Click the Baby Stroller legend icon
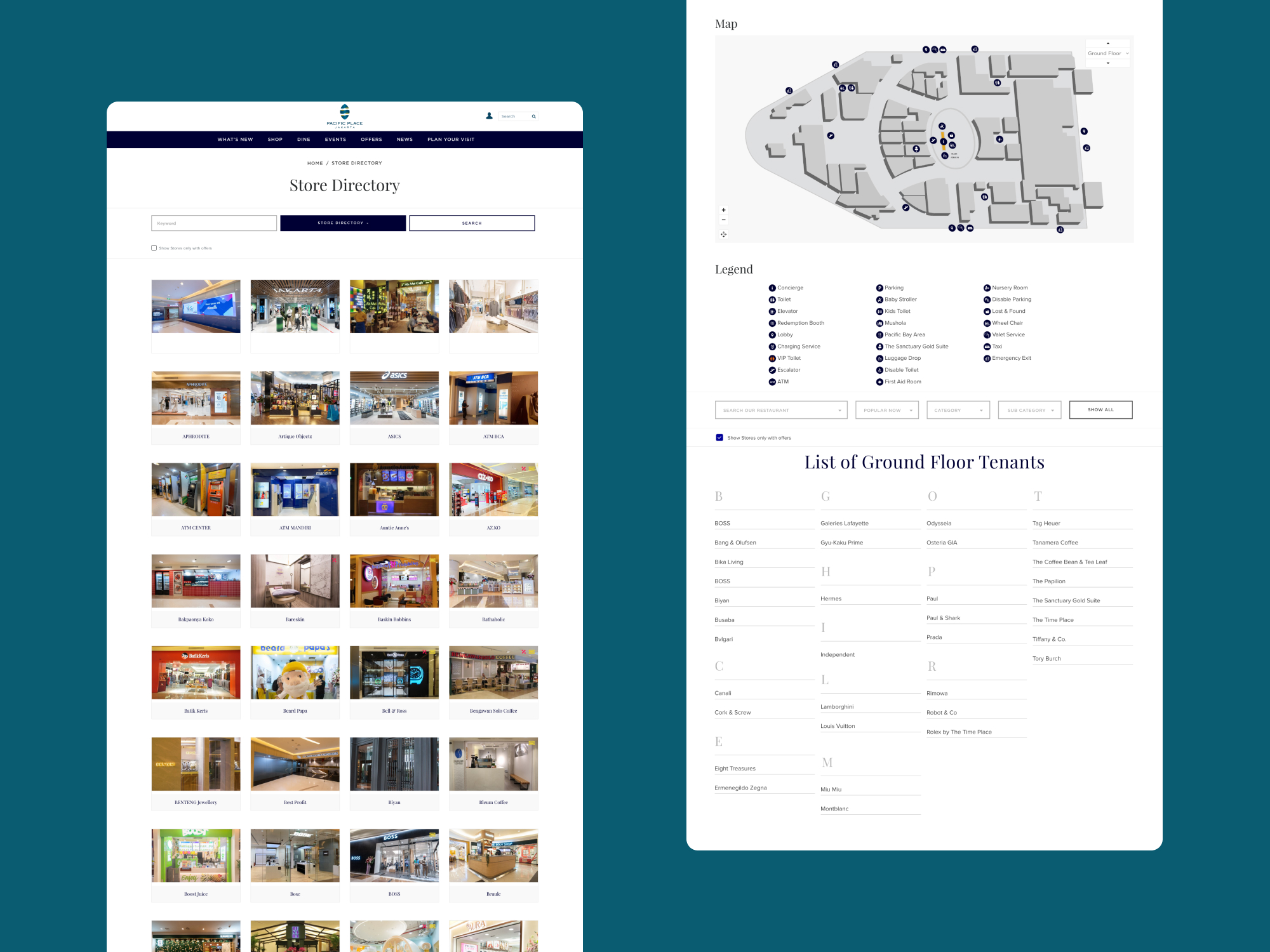Screen dimensions: 1270x952 point(879,300)
